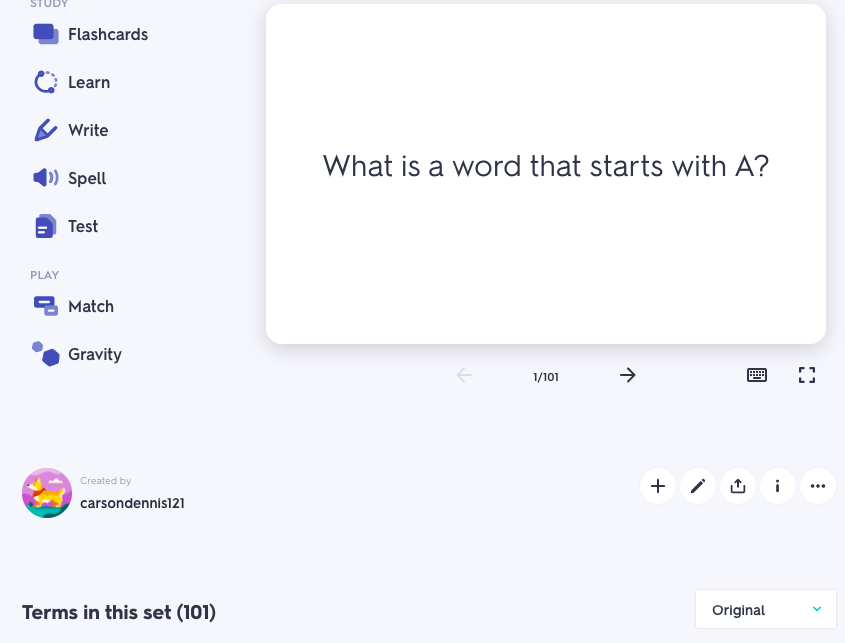Image resolution: width=845 pixels, height=643 pixels.
Task: Open Flashcards study mode icon
Action: (x=46, y=34)
